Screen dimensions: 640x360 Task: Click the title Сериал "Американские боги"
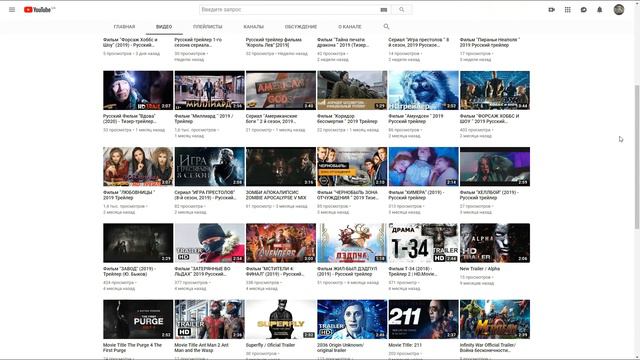[x=272, y=118]
